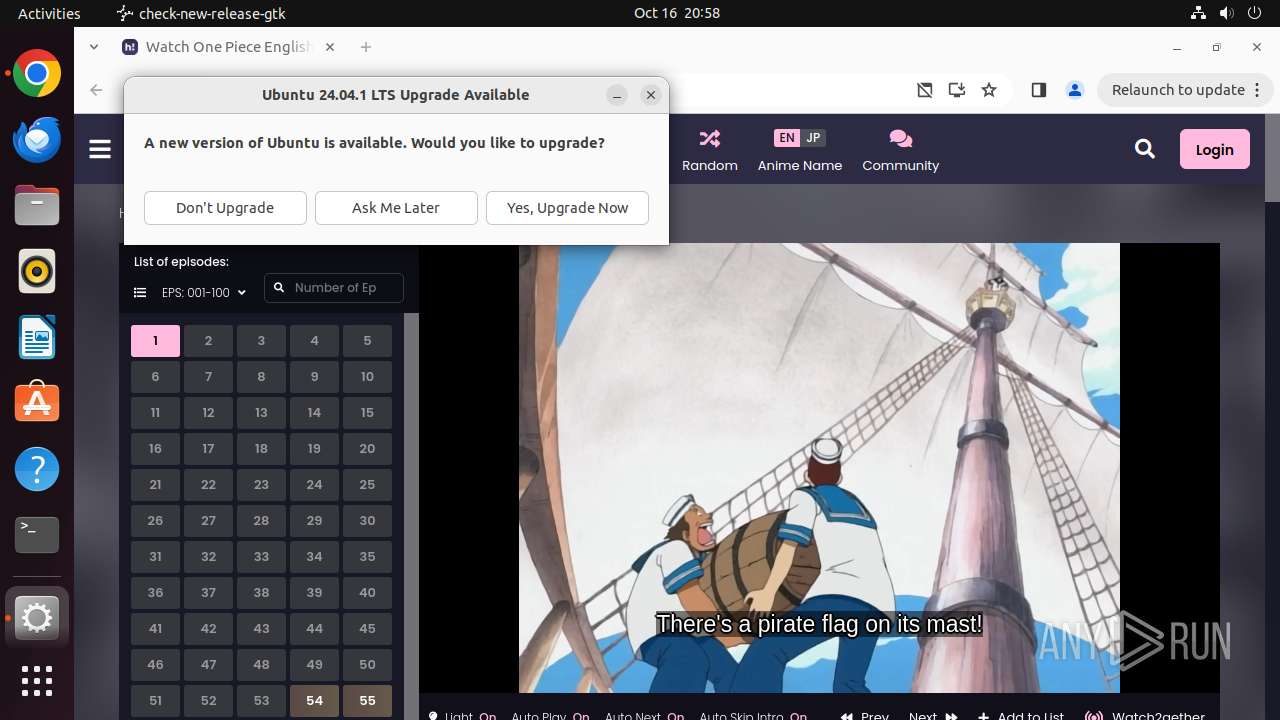The height and width of the screenshot is (720, 1280).
Task: Toggle Auto Next setting
Action: [644, 716]
